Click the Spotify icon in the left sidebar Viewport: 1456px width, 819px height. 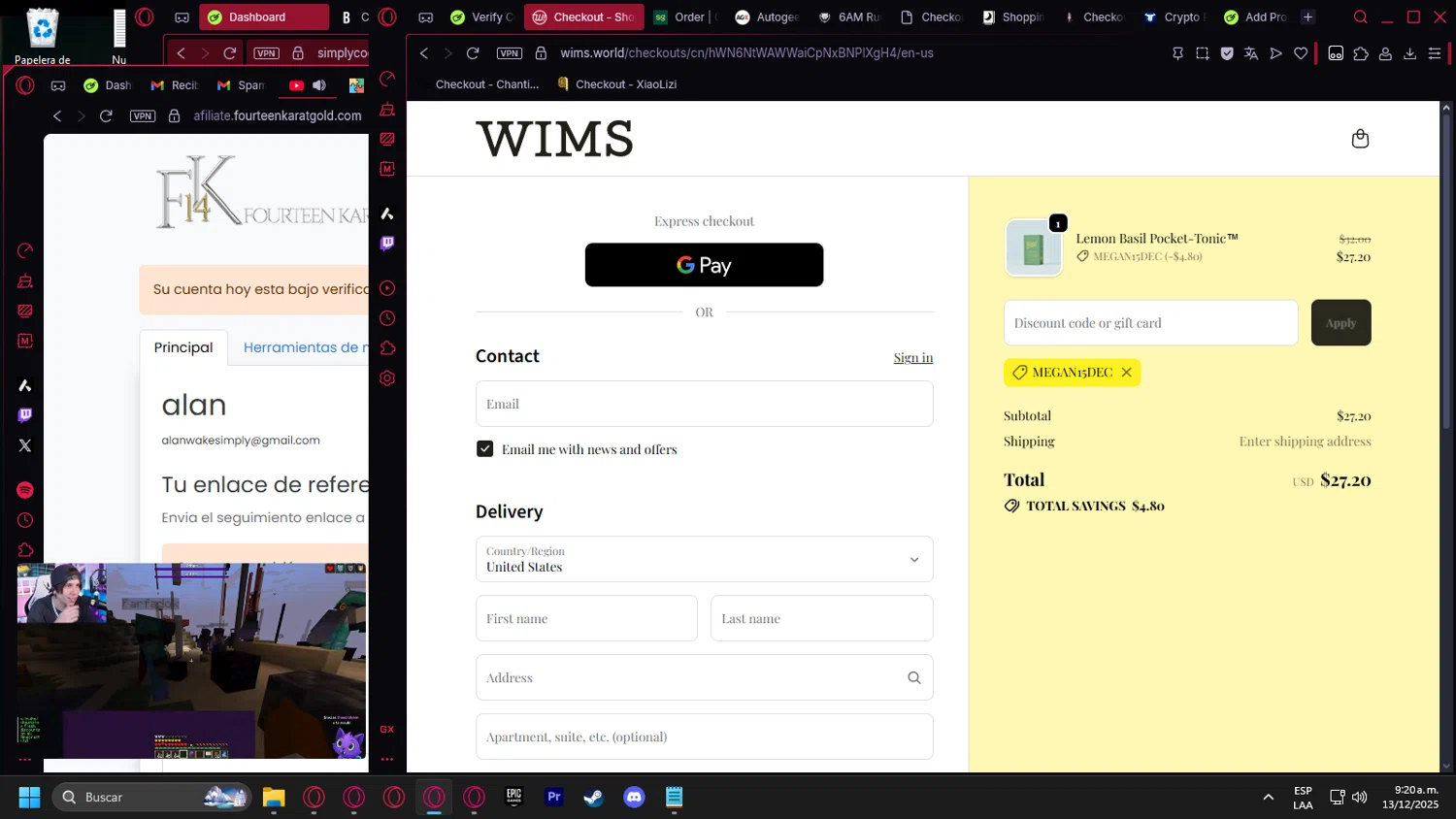(25, 490)
